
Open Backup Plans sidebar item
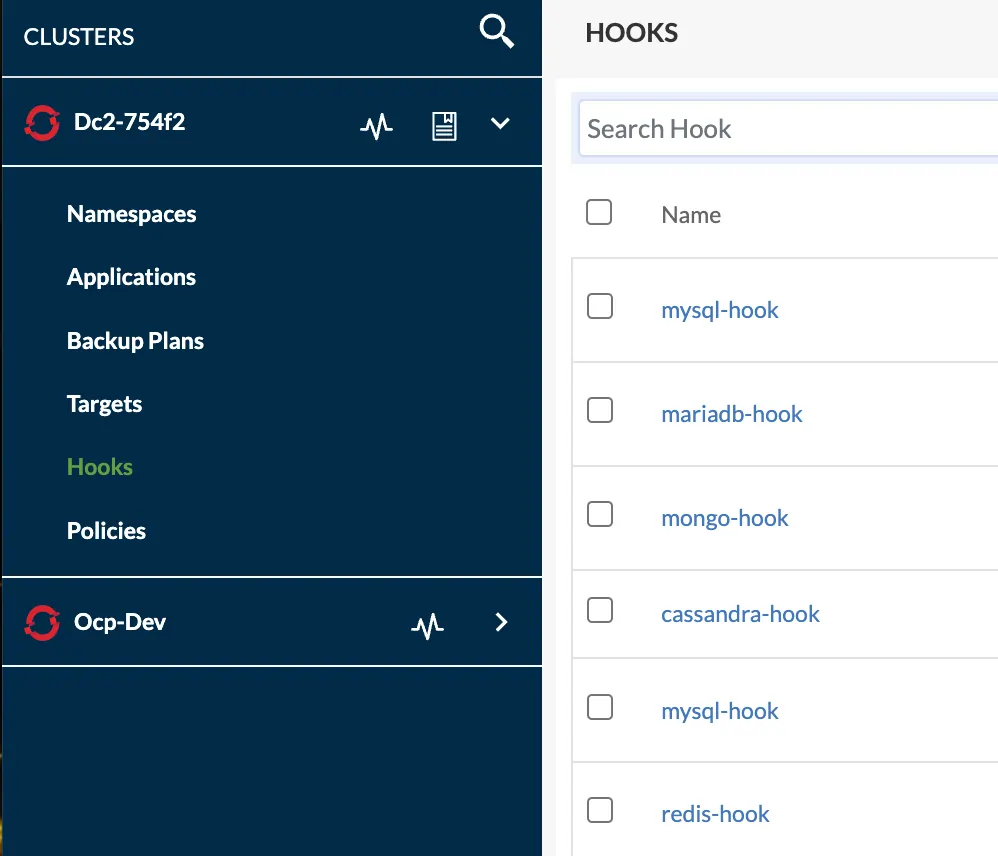click(x=135, y=341)
